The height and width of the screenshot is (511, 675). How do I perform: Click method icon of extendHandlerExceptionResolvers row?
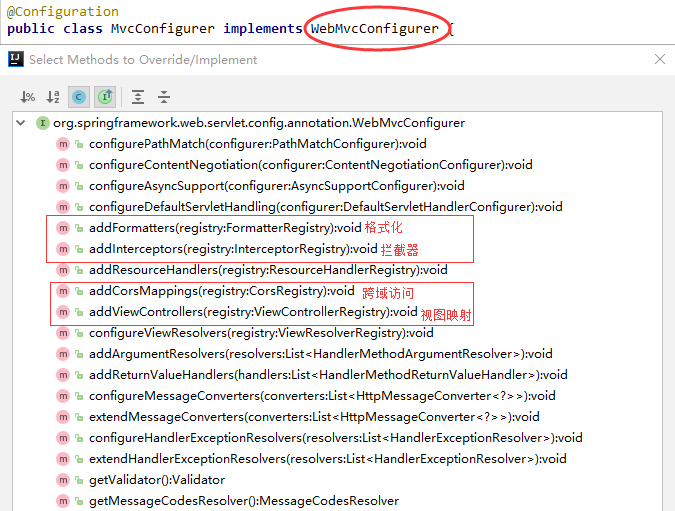pyautogui.click(x=63, y=459)
